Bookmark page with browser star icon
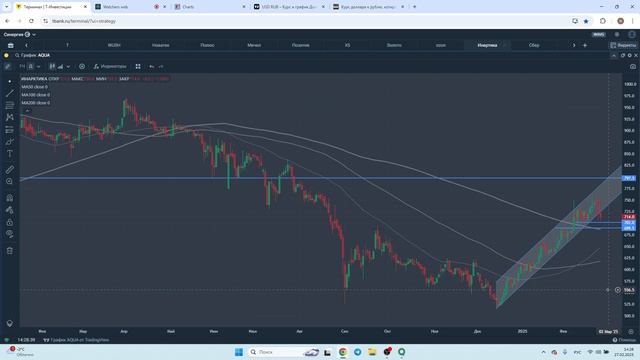 [x=587, y=21]
